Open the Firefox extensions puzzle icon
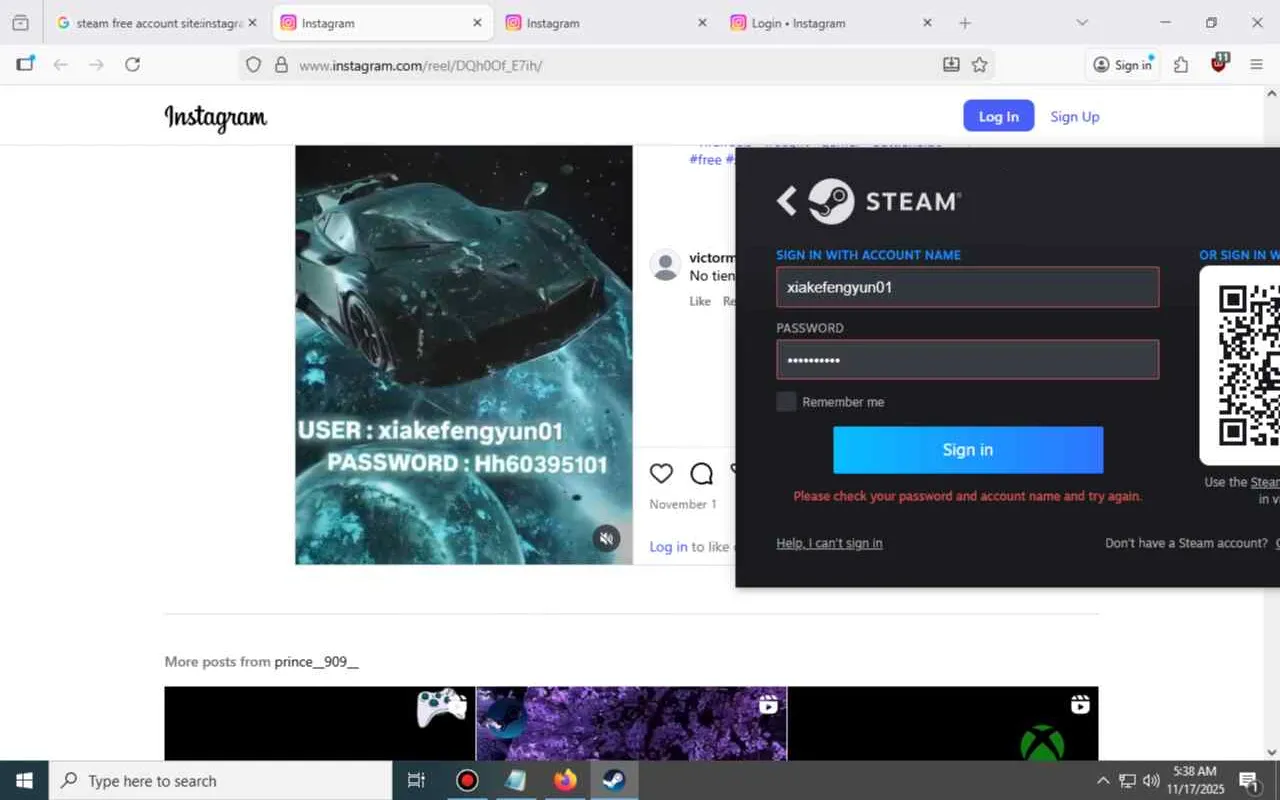The image size is (1280, 800). [1181, 65]
